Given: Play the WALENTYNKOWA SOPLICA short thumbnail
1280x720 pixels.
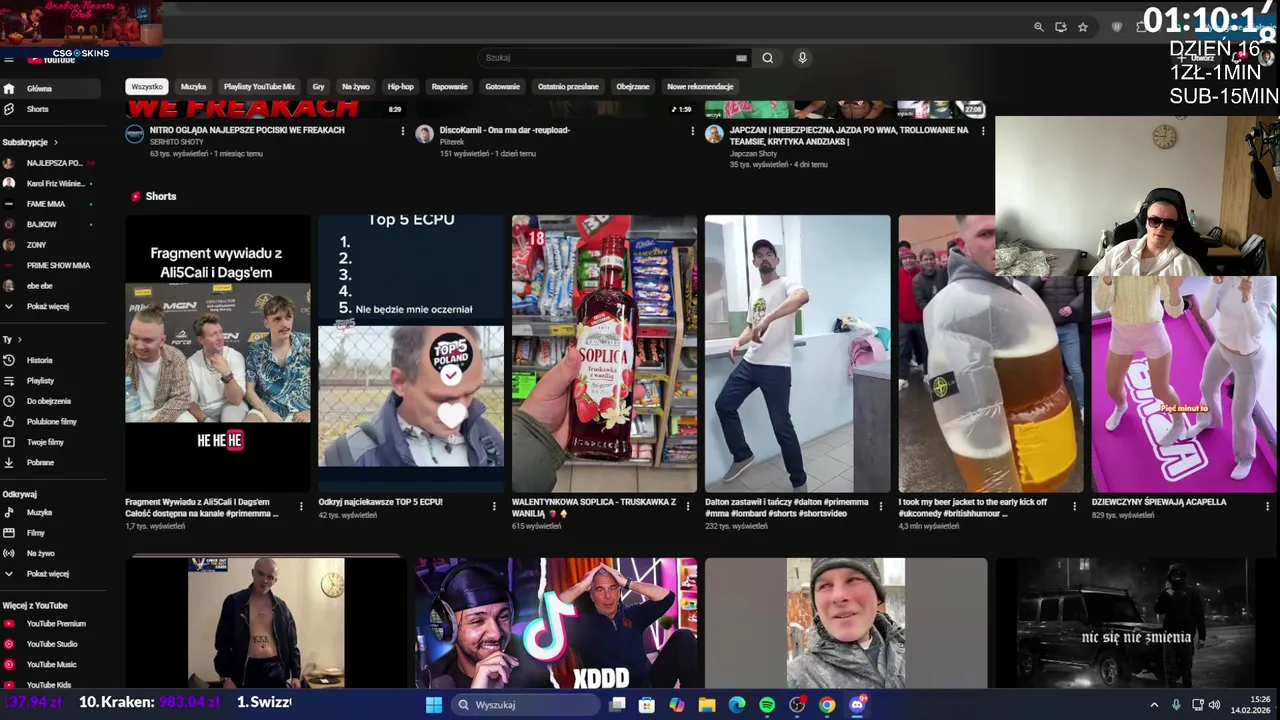Looking at the screenshot, I should (604, 354).
